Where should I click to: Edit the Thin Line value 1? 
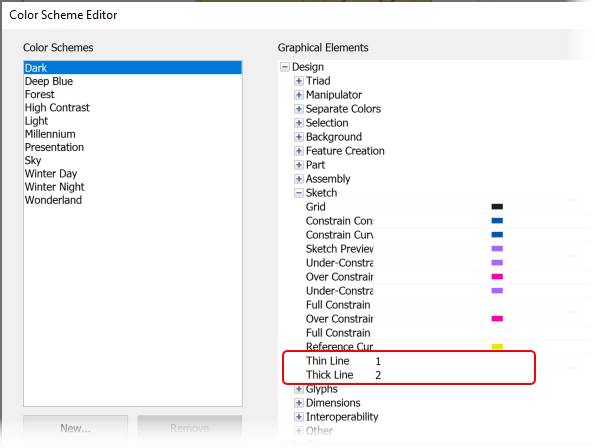(x=378, y=361)
